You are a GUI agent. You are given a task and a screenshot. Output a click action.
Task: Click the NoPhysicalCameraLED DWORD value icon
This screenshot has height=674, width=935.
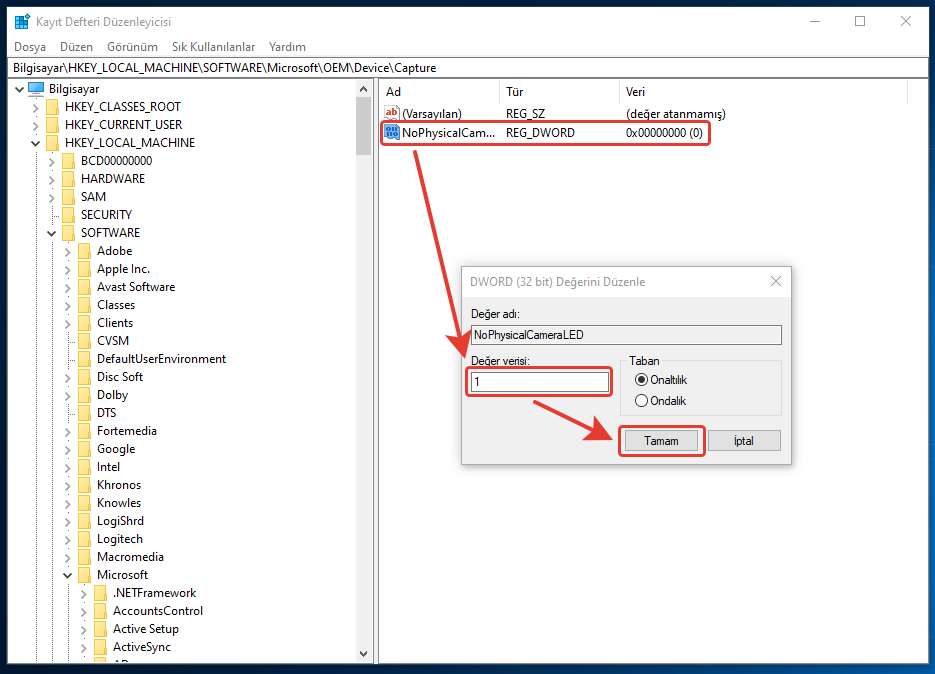coord(392,132)
